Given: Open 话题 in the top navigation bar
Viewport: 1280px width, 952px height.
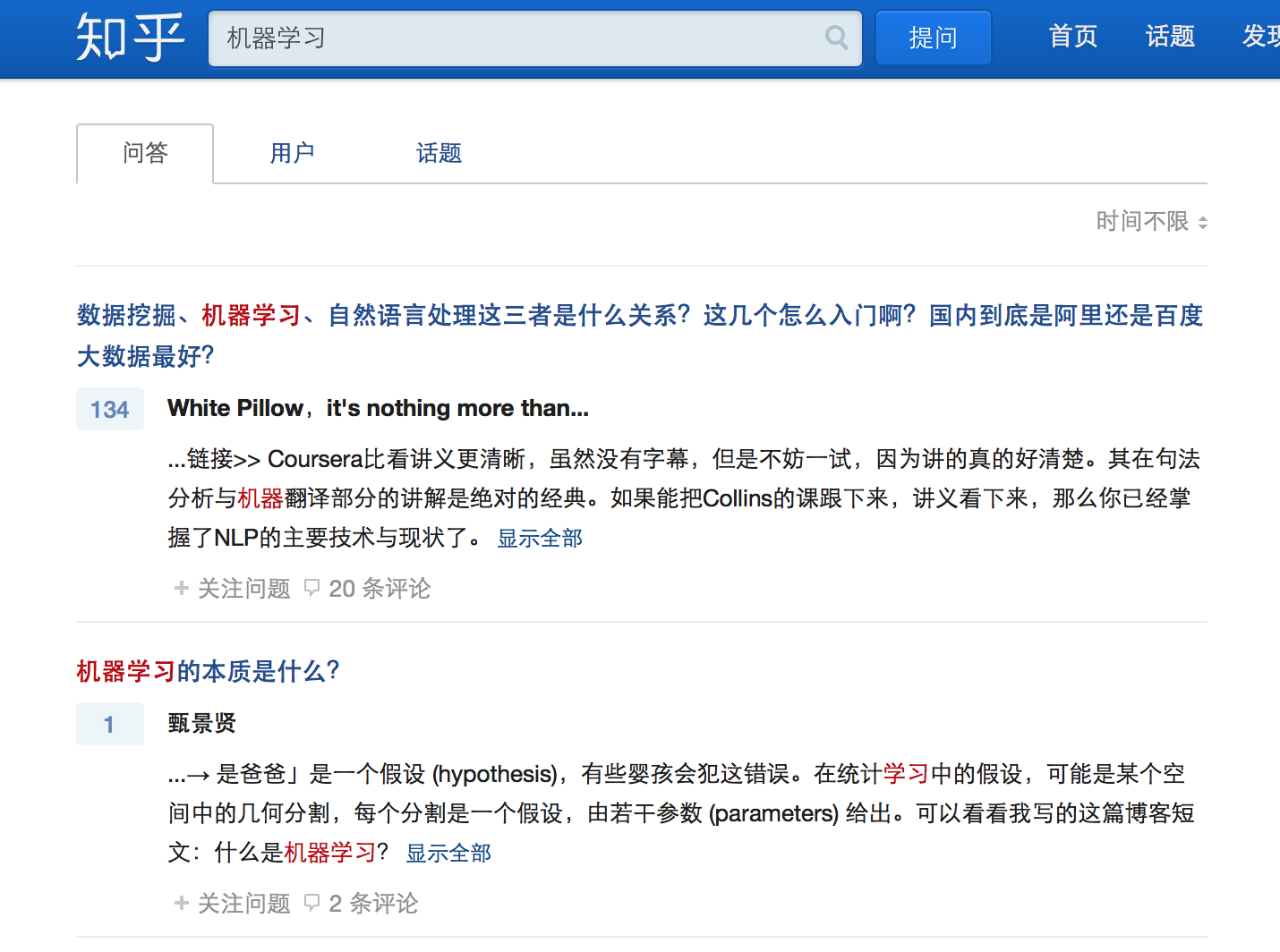Looking at the screenshot, I should (1170, 37).
